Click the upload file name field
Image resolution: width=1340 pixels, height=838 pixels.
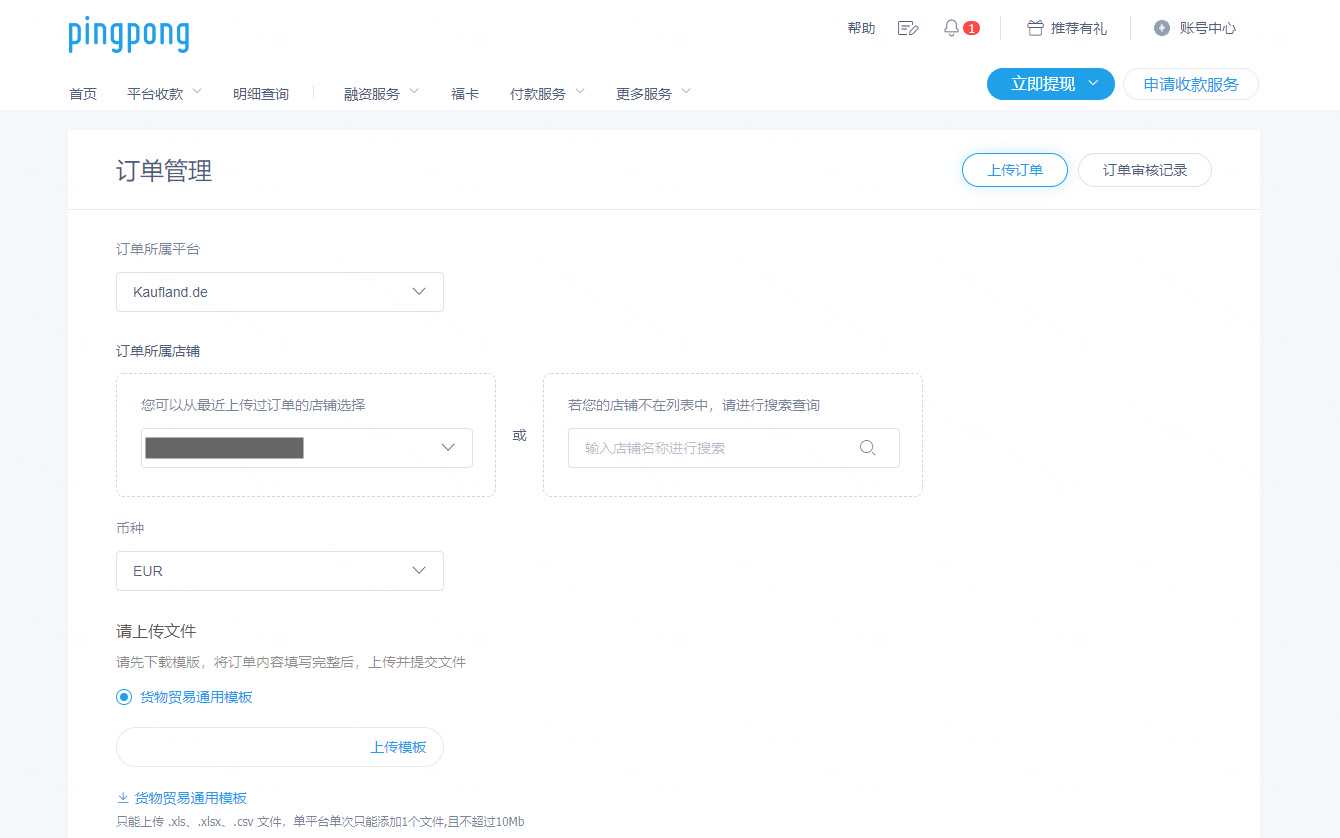click(280, 747)
